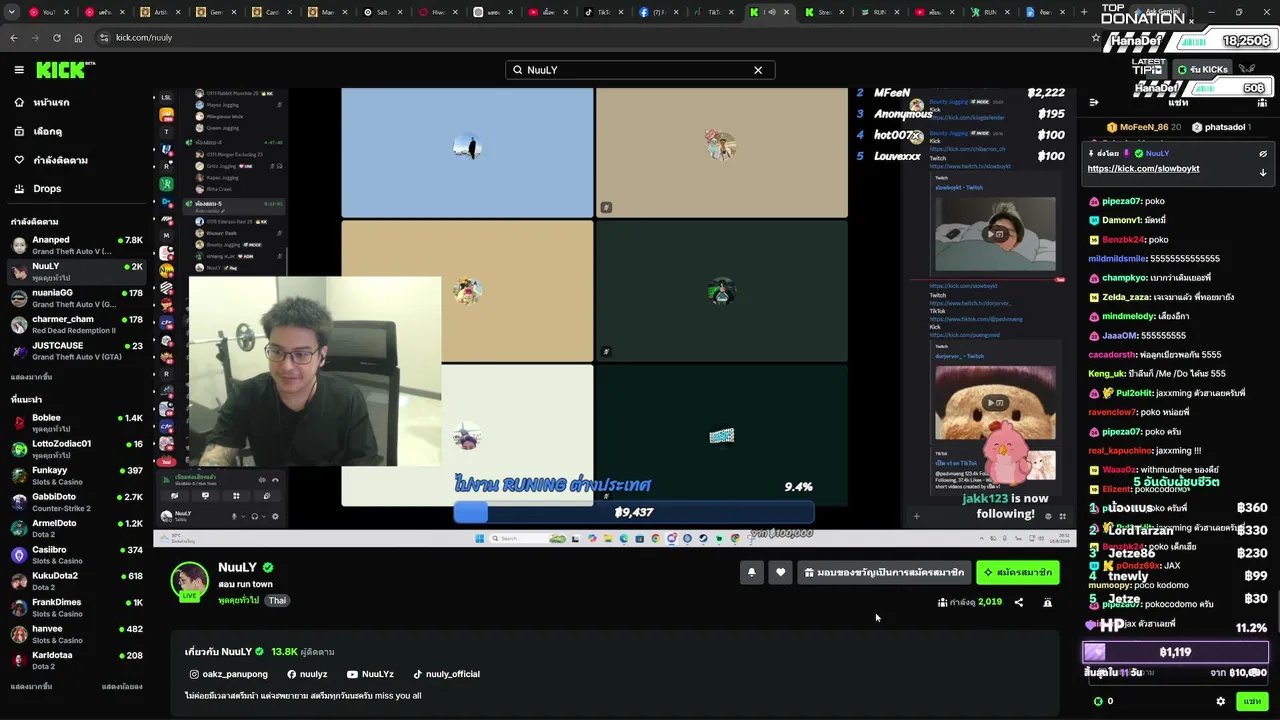The height and width of the screenshot is (720, 1280).
Task: Click the NuuLY live avatar
Action: [x=189, y=581]
